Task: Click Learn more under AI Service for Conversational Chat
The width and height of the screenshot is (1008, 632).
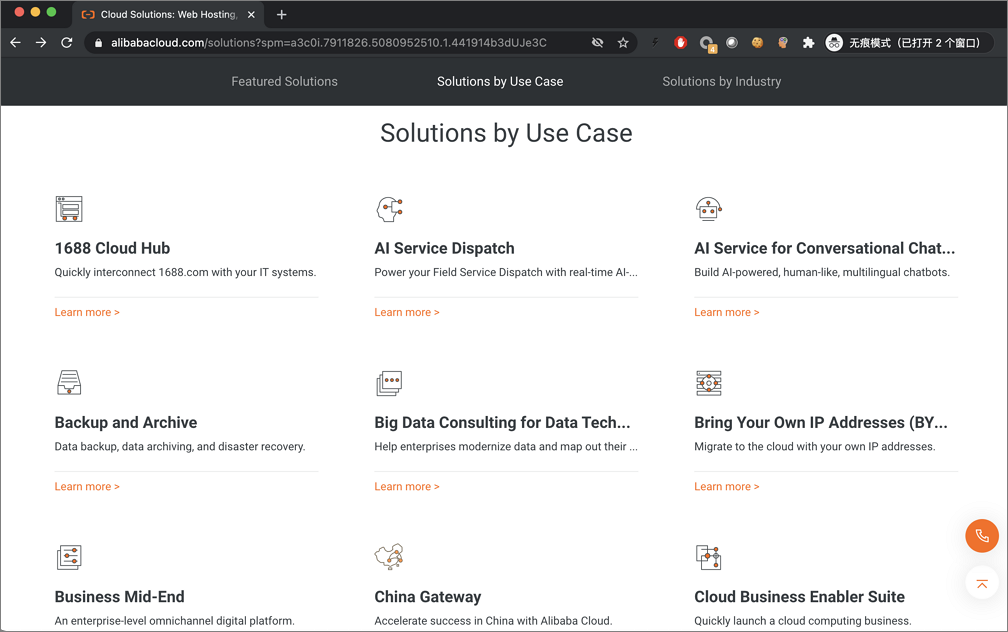Action: coord(726,312)
